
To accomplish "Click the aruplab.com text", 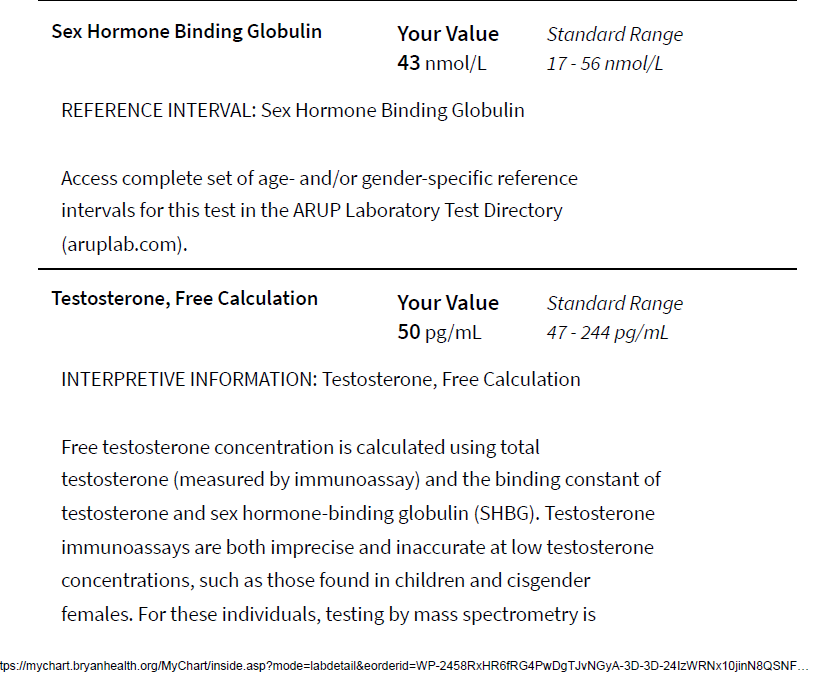I will [x=124, y=244].
